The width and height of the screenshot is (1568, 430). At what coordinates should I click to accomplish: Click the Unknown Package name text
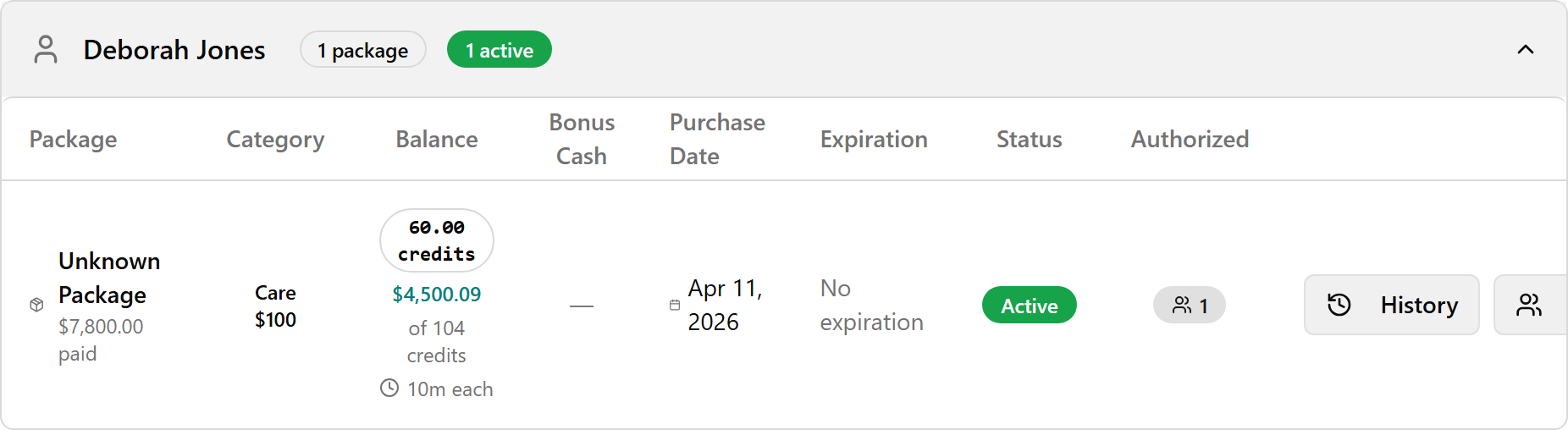click(109, 278)
